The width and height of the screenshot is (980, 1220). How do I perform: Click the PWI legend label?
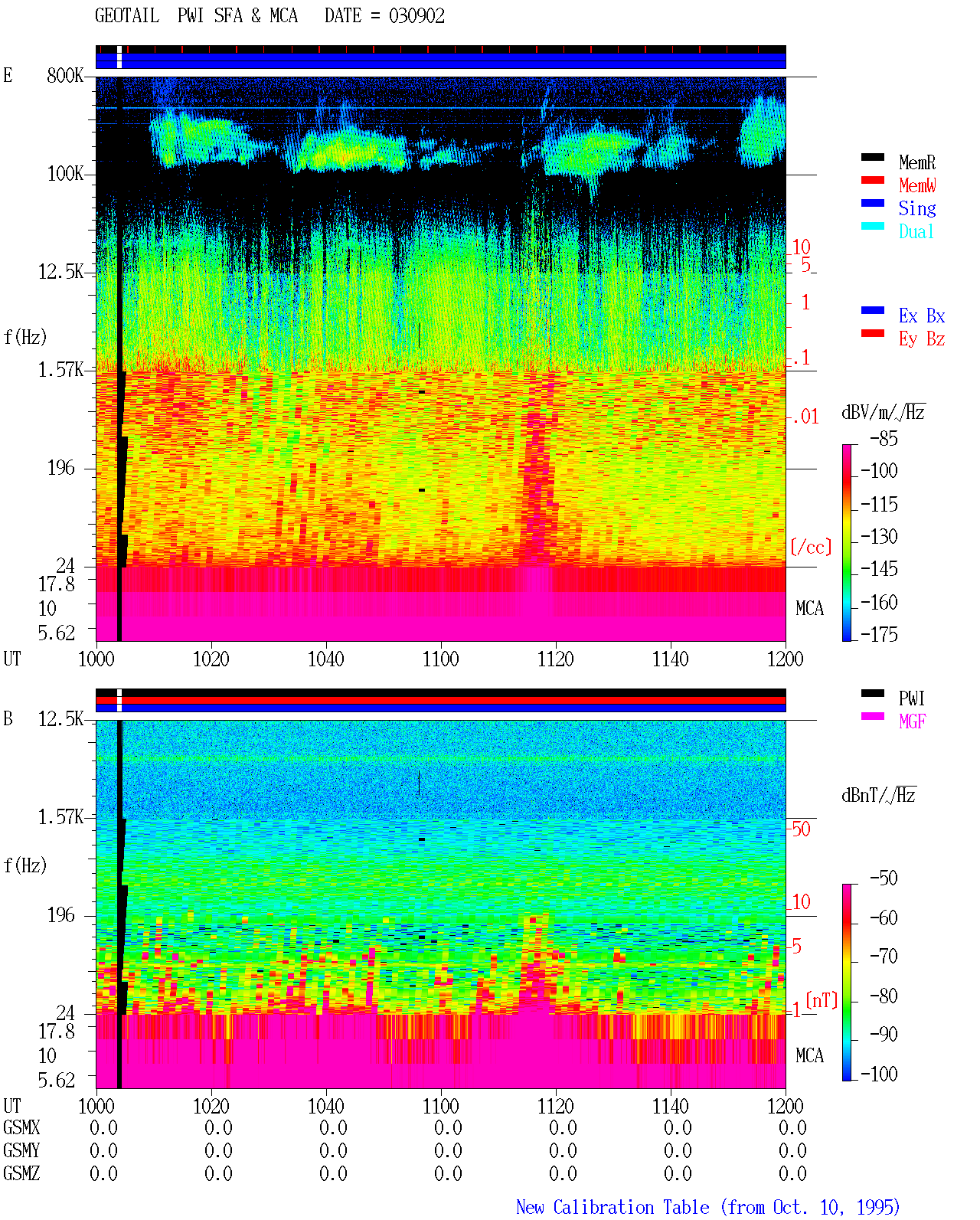pos(912,698)
